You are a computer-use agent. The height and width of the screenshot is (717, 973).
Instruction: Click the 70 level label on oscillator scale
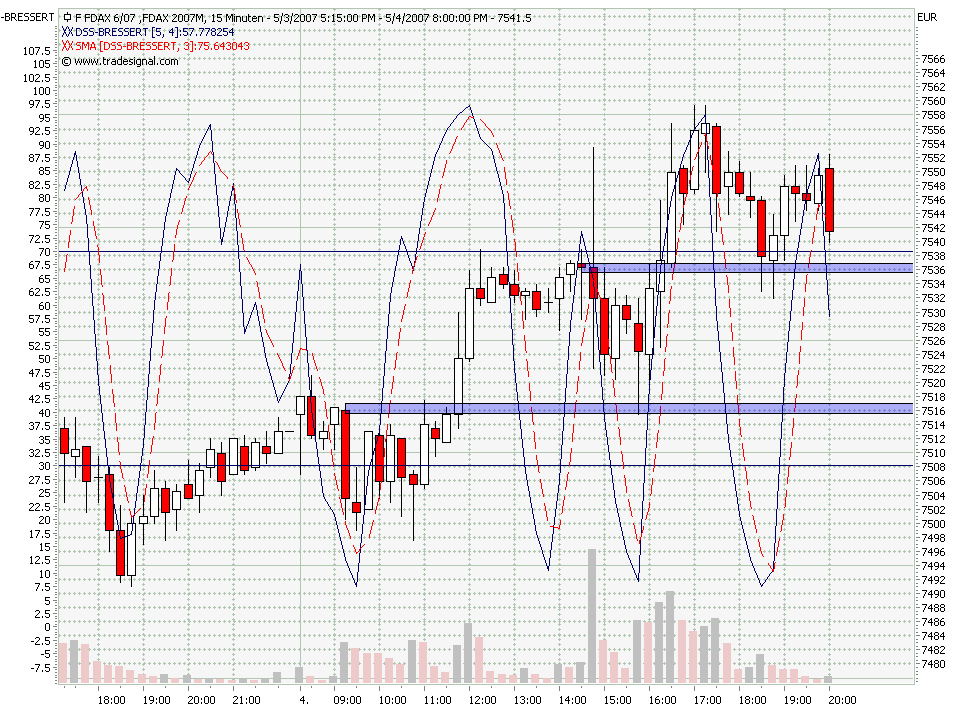45,252
